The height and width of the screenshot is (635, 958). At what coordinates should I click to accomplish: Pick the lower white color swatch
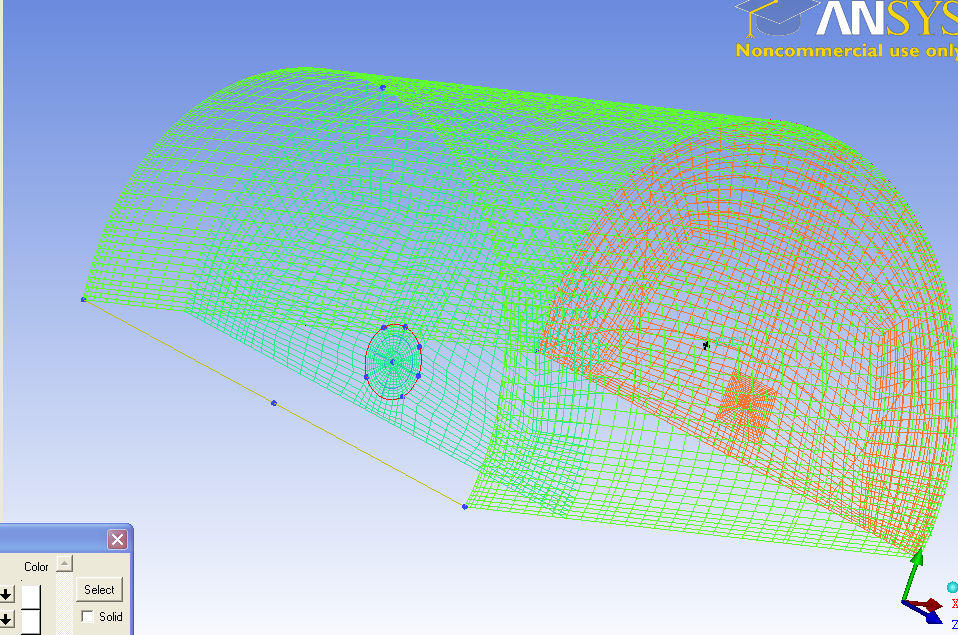pyautogui.click(x=33, y=622)
